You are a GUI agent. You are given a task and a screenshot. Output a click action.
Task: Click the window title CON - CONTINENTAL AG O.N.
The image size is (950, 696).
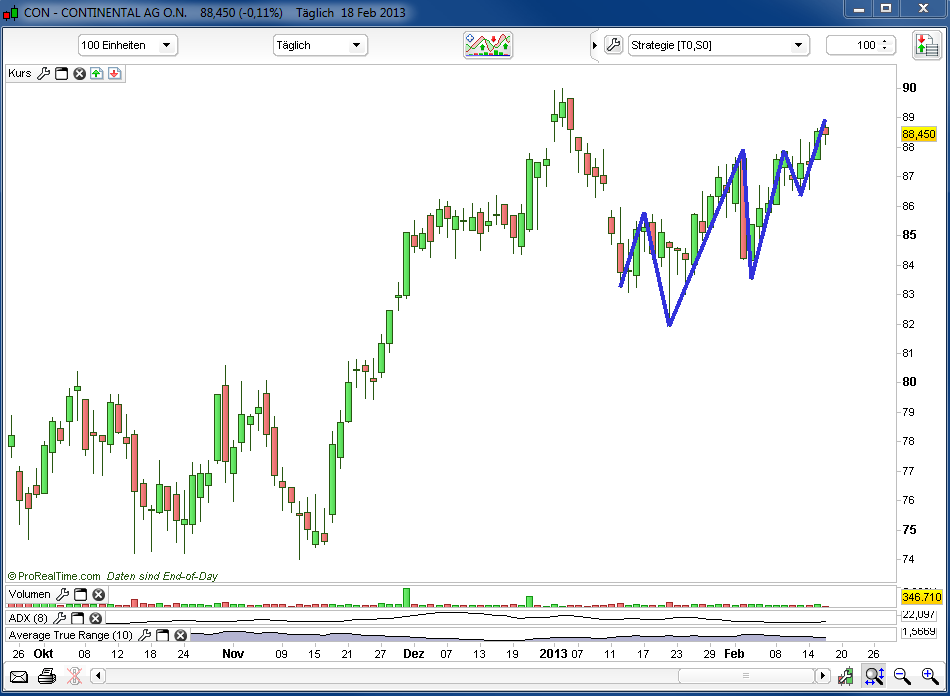[105, 13]
